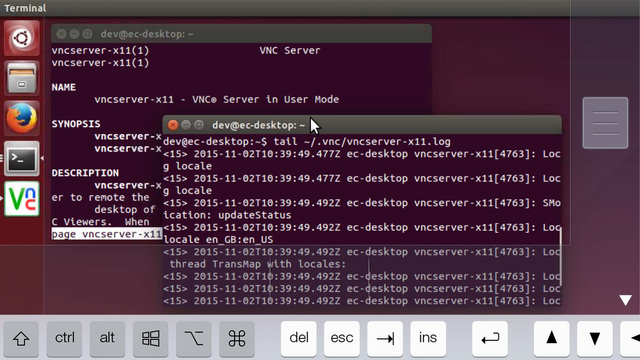Click the background terminal title bar
Image resolution: width=640 pixels, height=360 pixels.
click(x=241, y=34)
